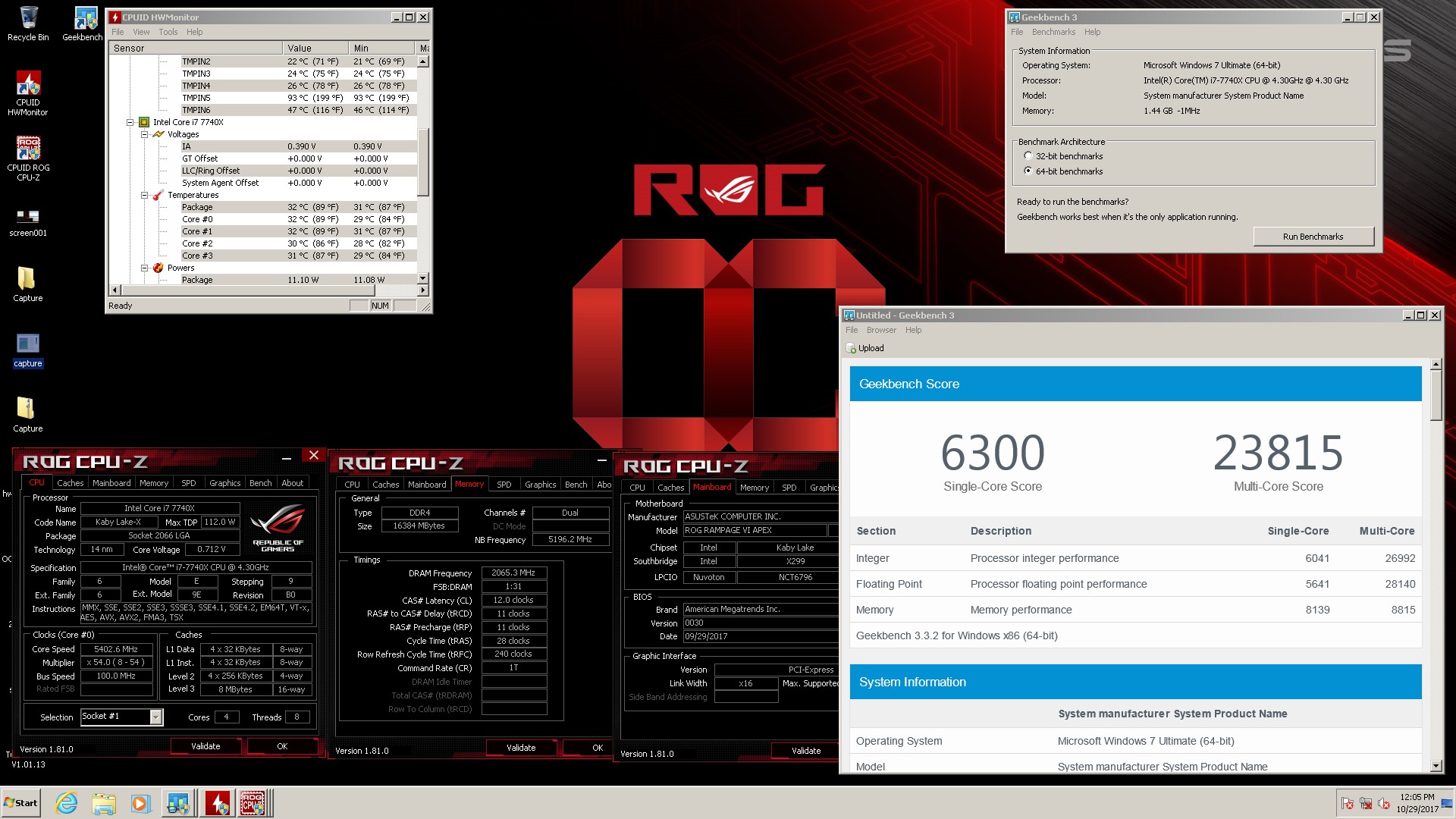
Task: Switch to HWMonitor taskbar button
Action: point(218,803)
